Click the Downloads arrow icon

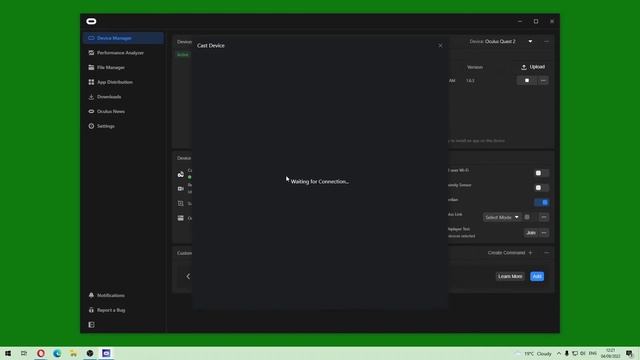(91, 97)
